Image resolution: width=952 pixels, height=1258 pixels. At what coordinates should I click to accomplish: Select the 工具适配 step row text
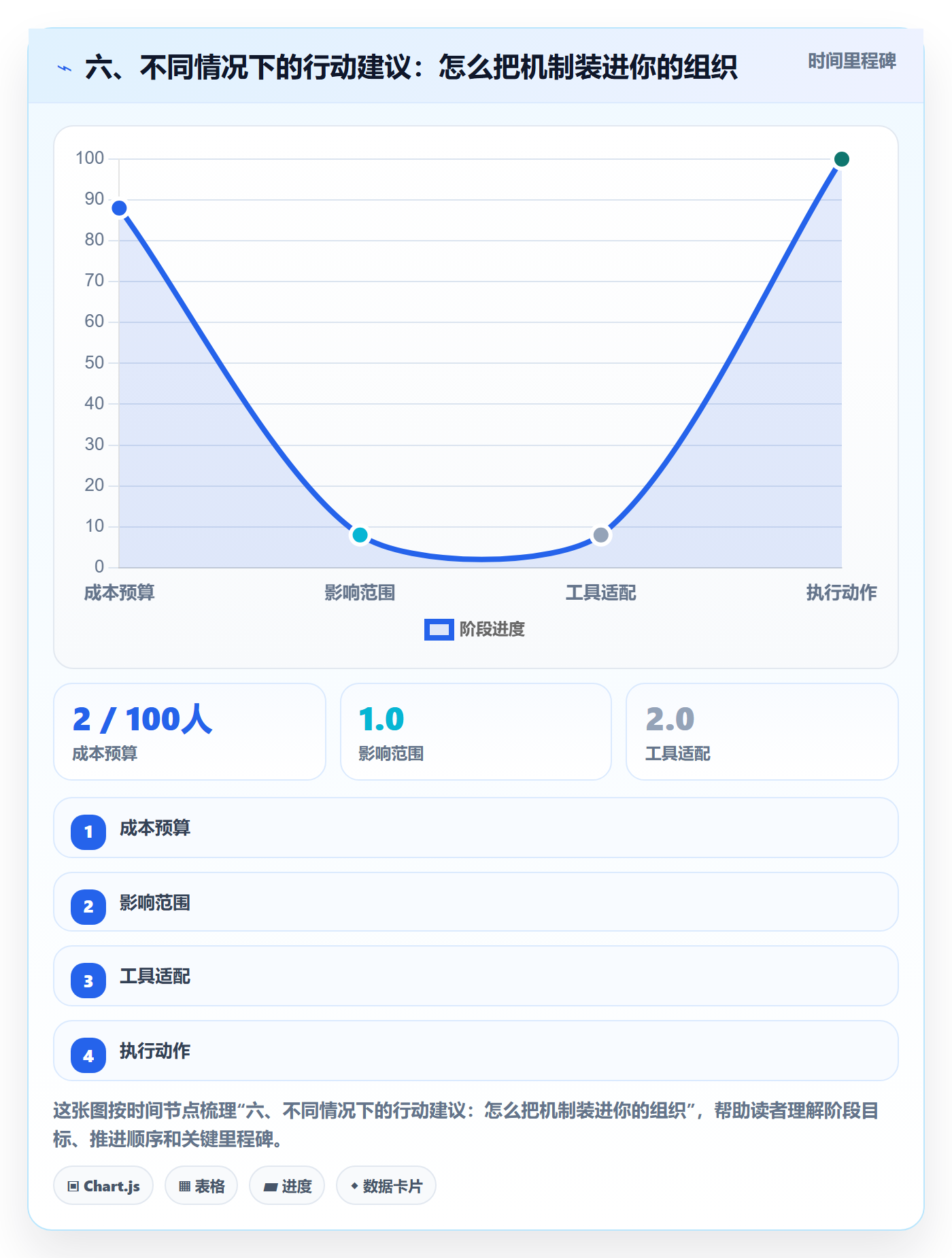(x=155, y=976)
